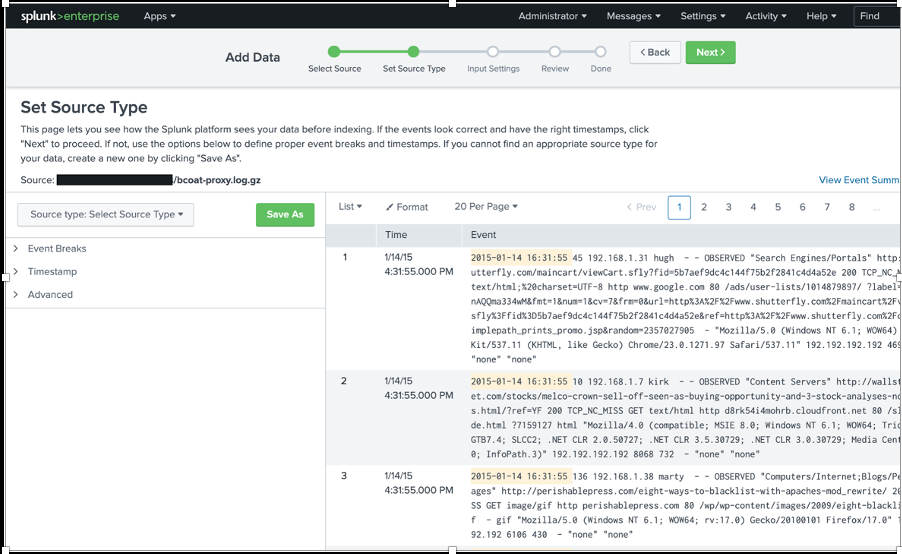This screenshot has width=902, height=554.
Task: Click the Set Source Type step circle
Action: 413,52
